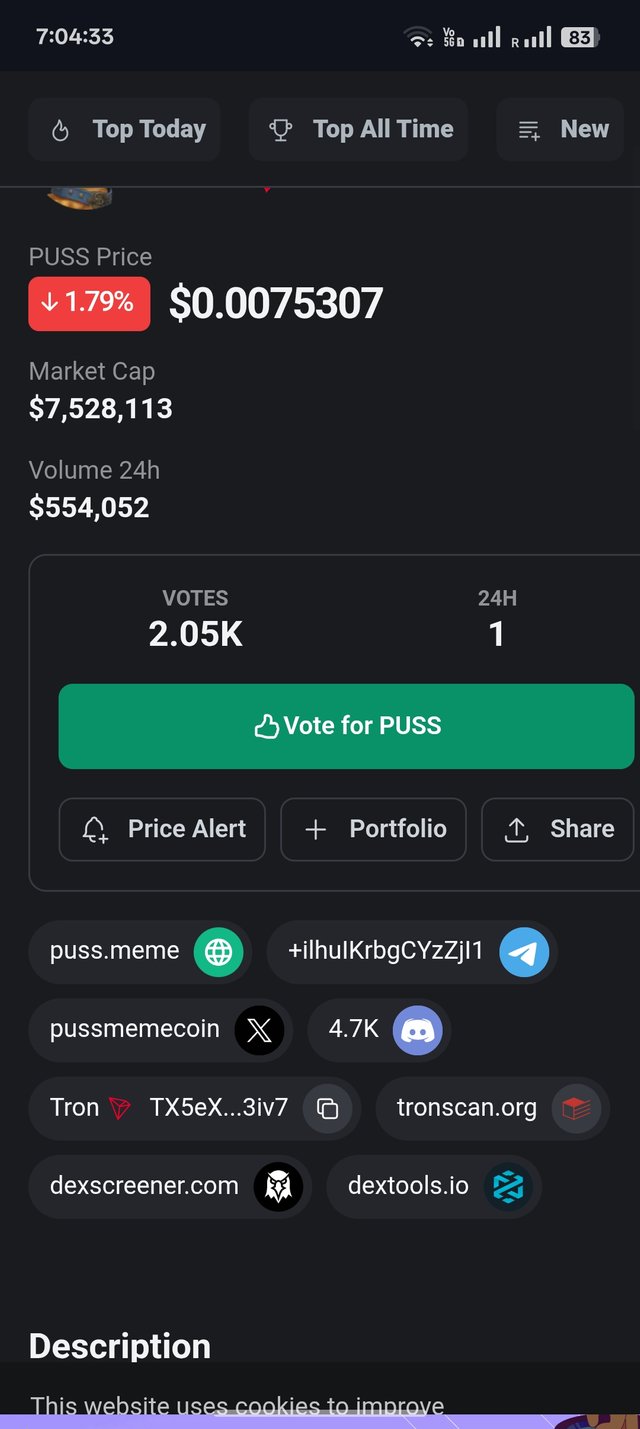Open the Dexscreener owl icon
This screenshot has height=1429, width=640.
point(277,1187)
